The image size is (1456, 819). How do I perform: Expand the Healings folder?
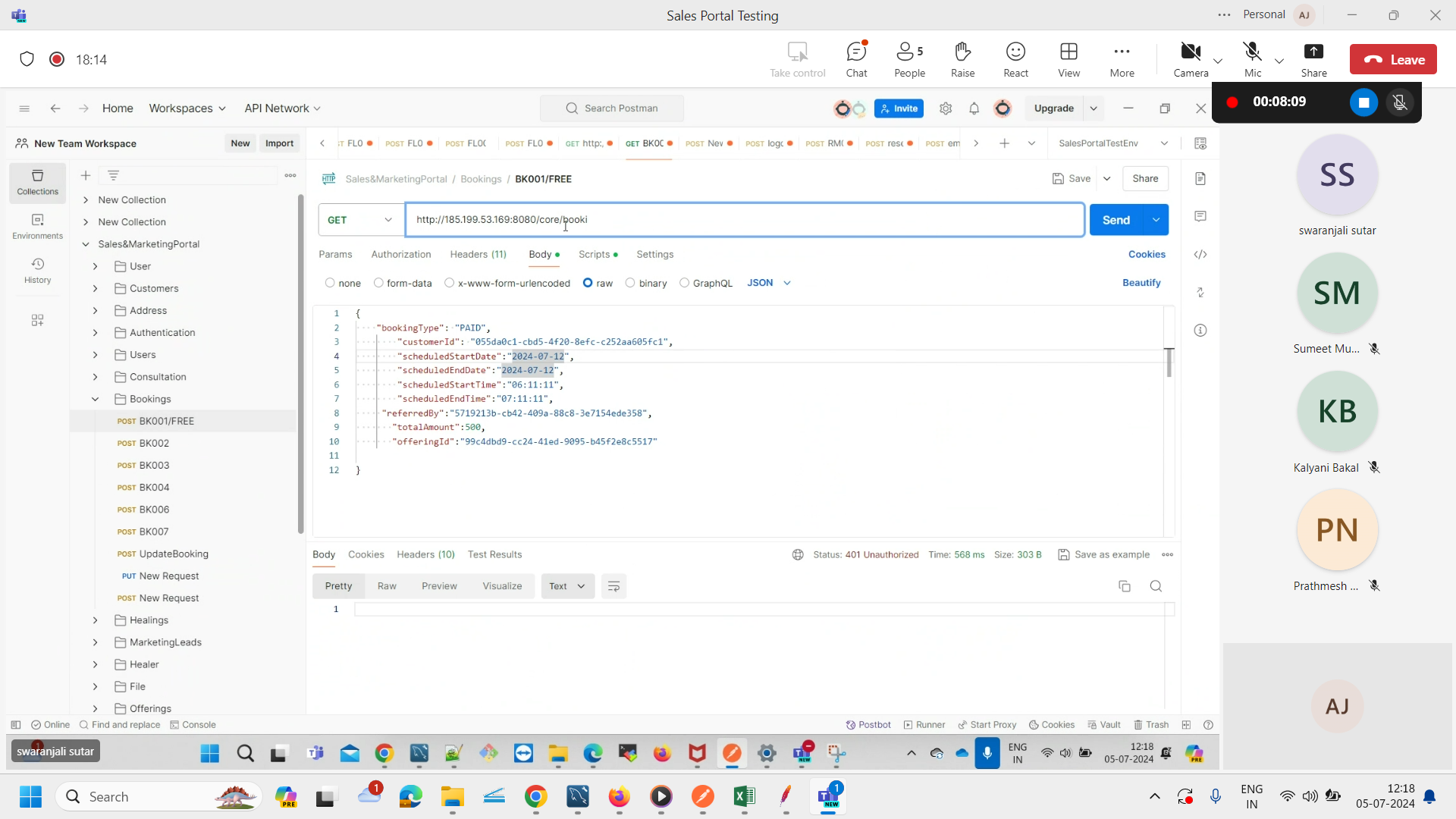pyautogui.click(x=96, y=620)
